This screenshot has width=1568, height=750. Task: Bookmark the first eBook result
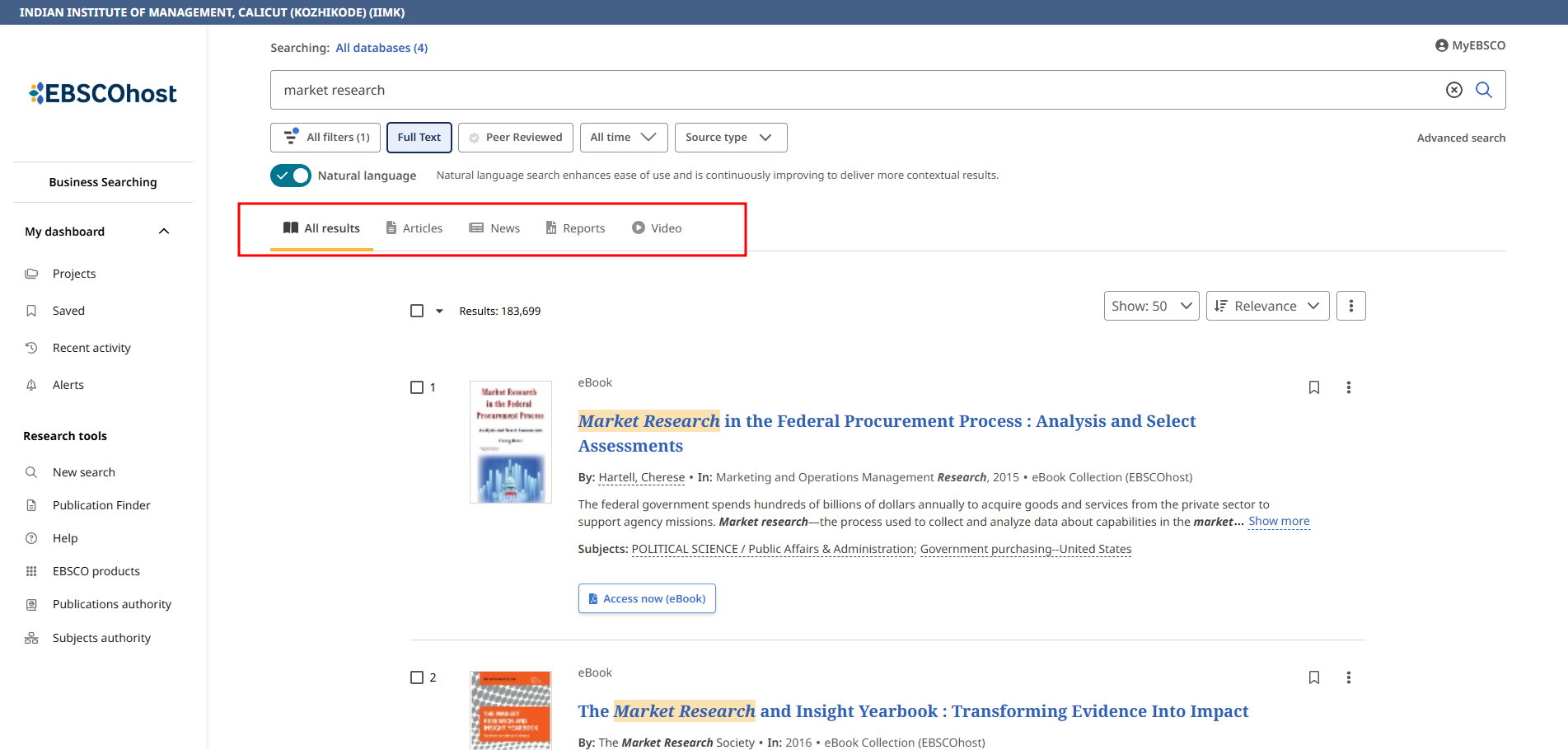(1313, 387)
